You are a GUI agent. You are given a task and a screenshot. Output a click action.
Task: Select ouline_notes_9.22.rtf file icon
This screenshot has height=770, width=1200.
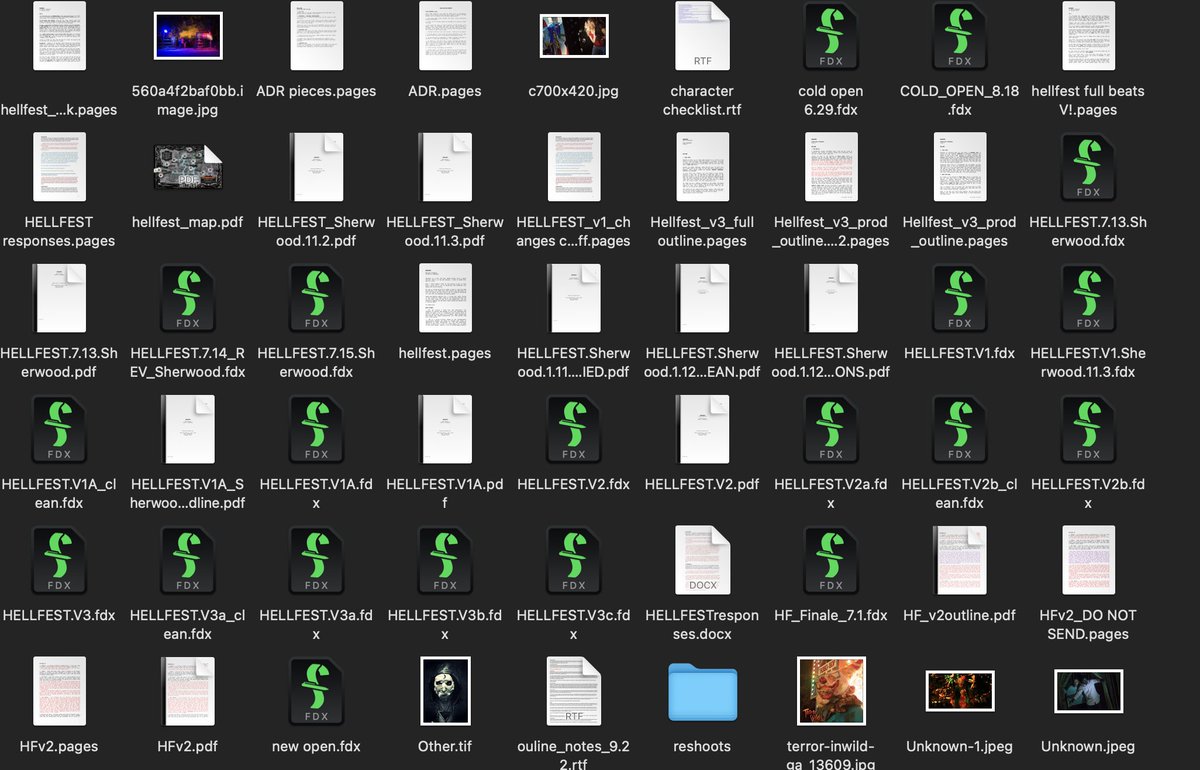[574, 691]
